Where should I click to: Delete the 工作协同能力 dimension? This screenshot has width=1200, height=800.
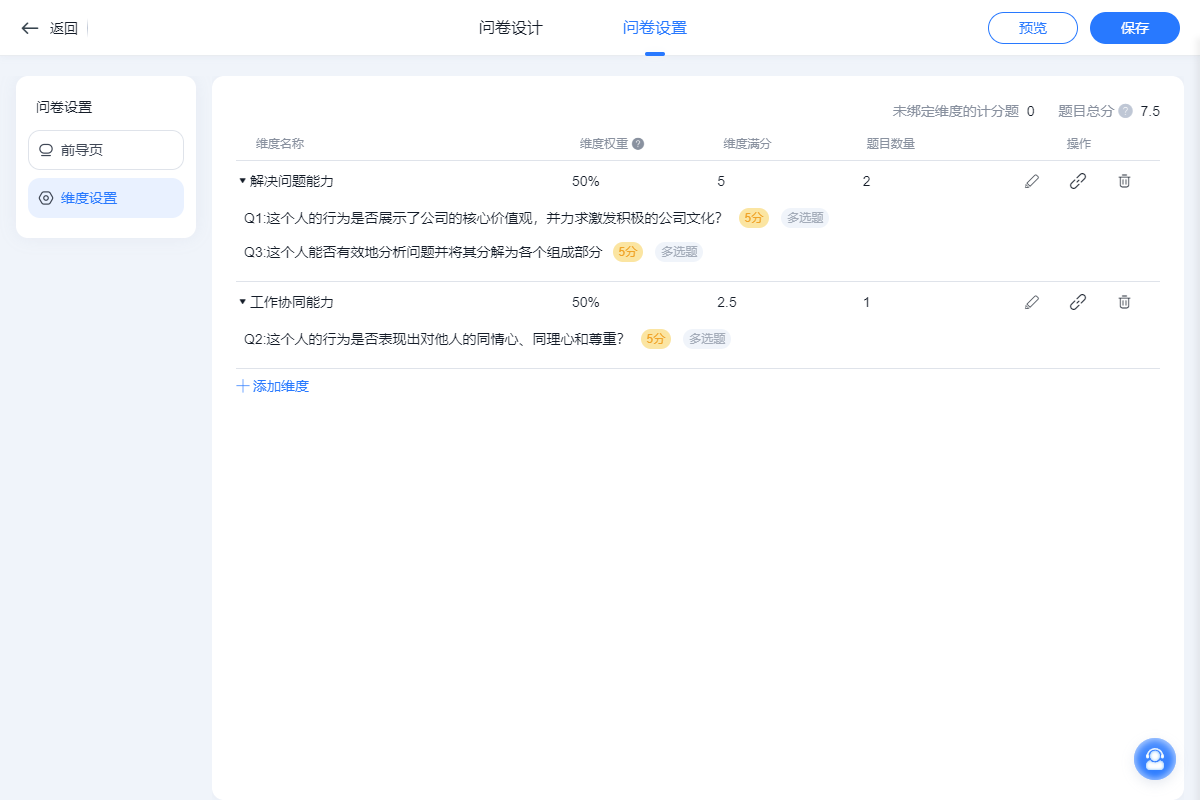coord(1124,302)
